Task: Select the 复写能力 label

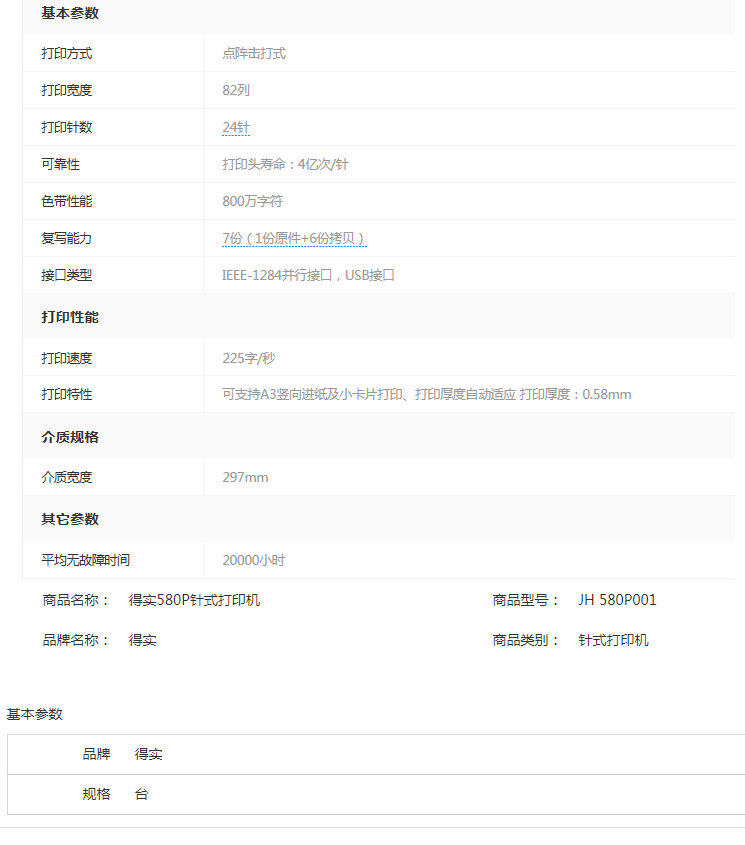Action: 67,238
